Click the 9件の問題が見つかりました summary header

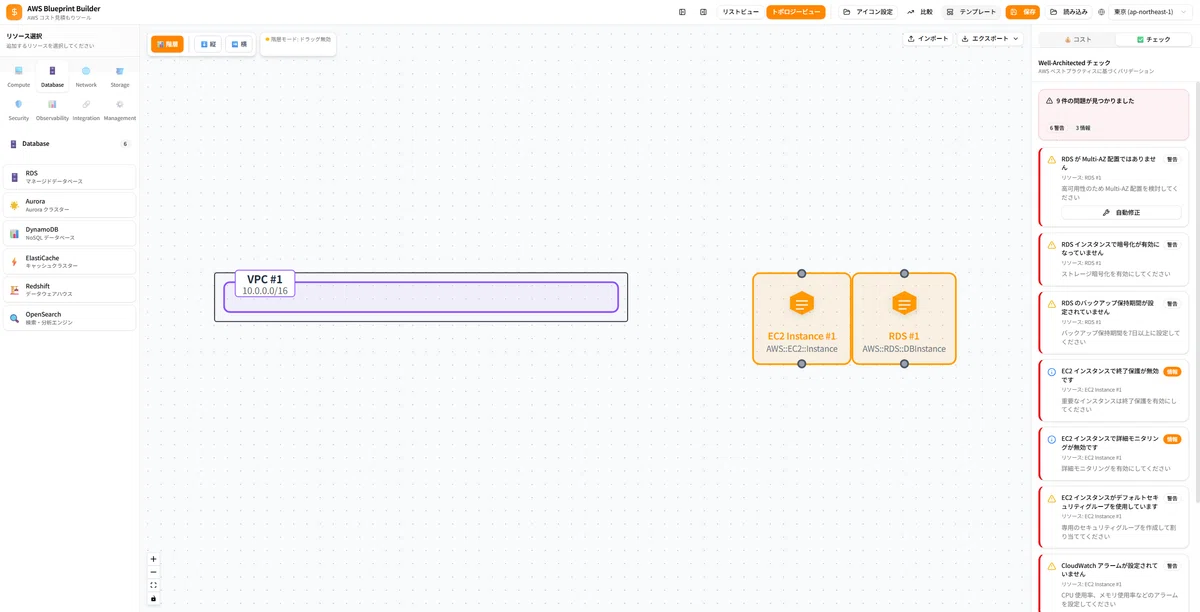pyautogui.click(x=1094, y=101)
